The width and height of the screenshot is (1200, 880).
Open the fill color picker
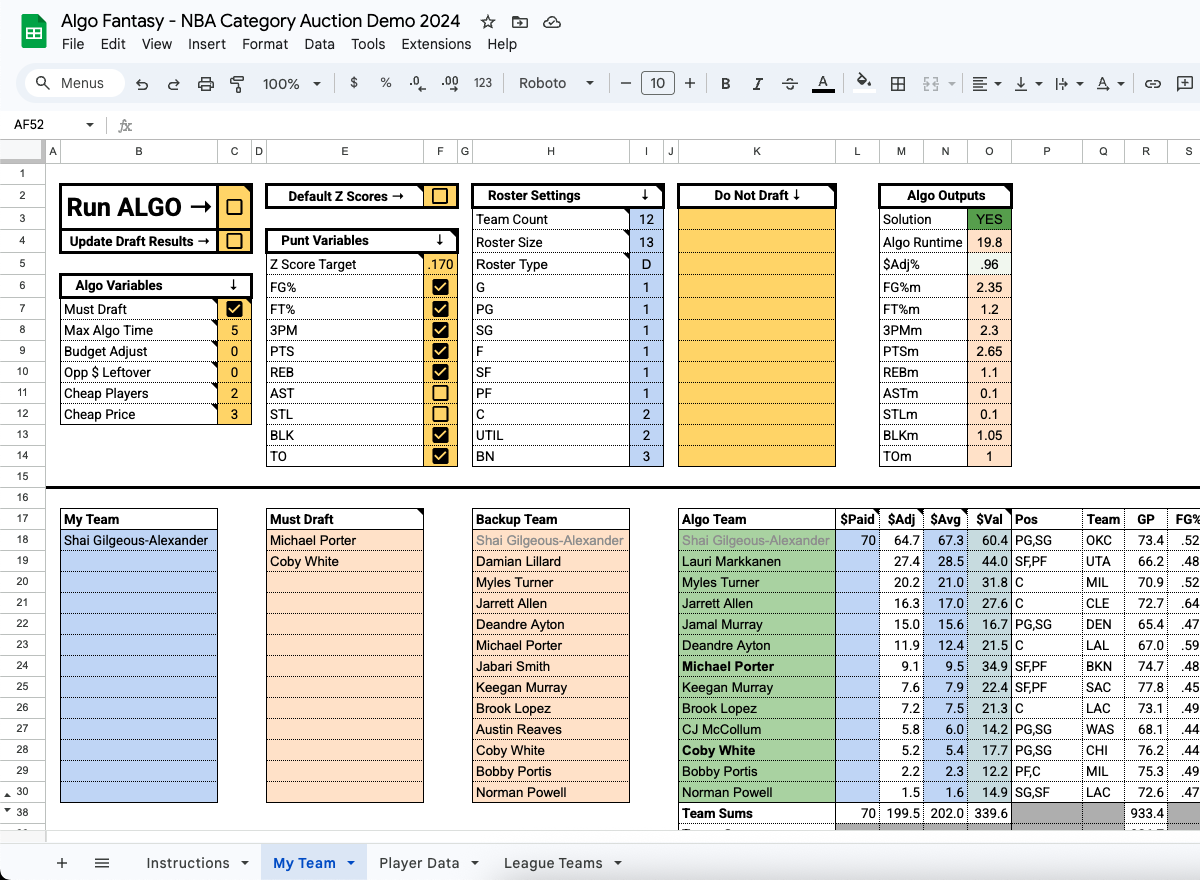[x=864, y=84]
